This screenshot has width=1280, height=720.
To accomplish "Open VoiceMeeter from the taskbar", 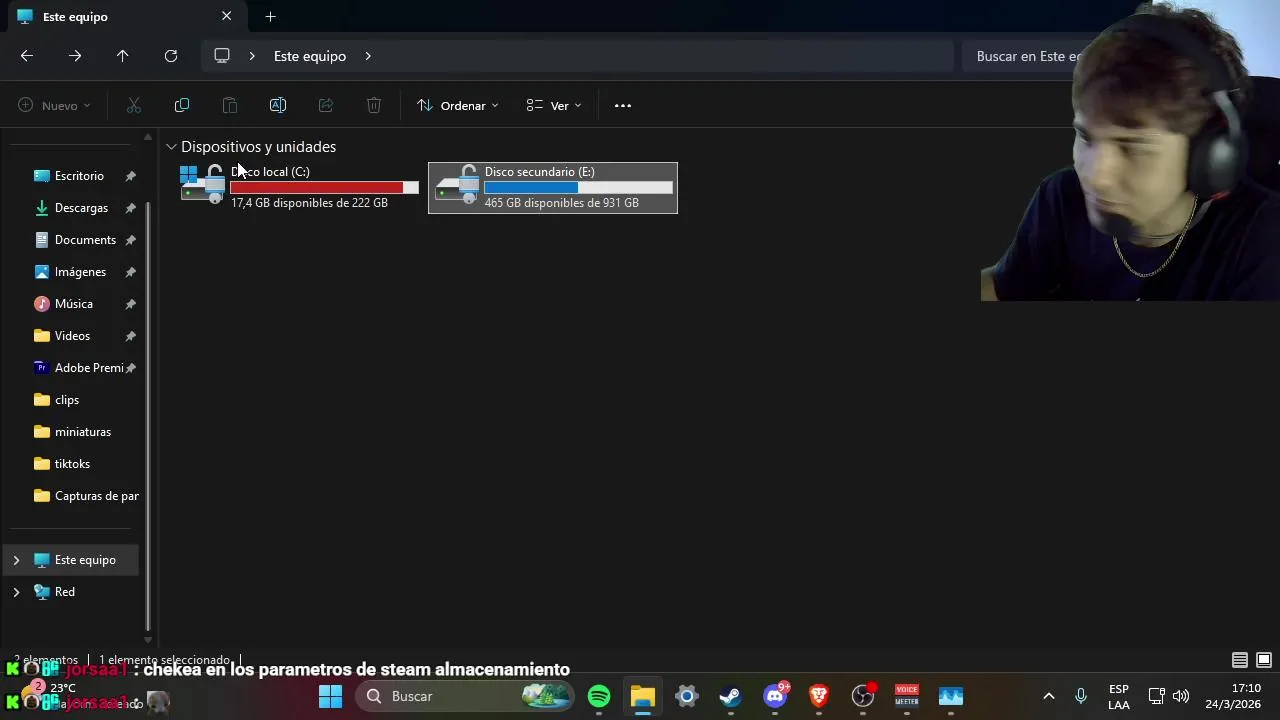I will (907, 696).
